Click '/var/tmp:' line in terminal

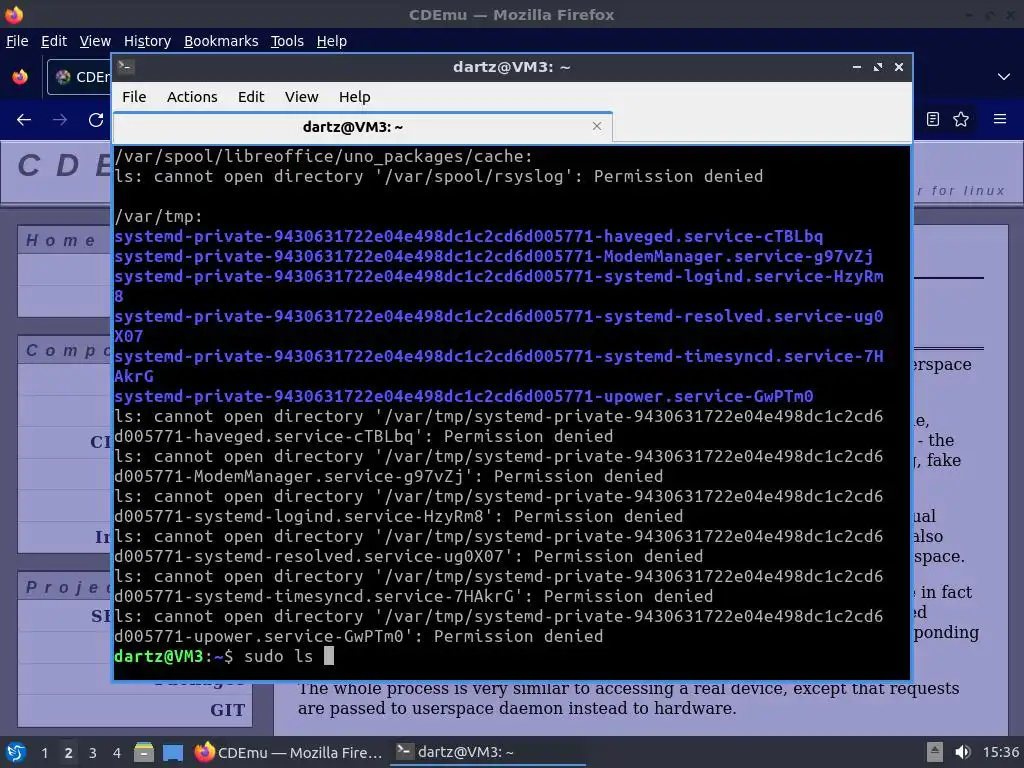click(x=159, y=216)
